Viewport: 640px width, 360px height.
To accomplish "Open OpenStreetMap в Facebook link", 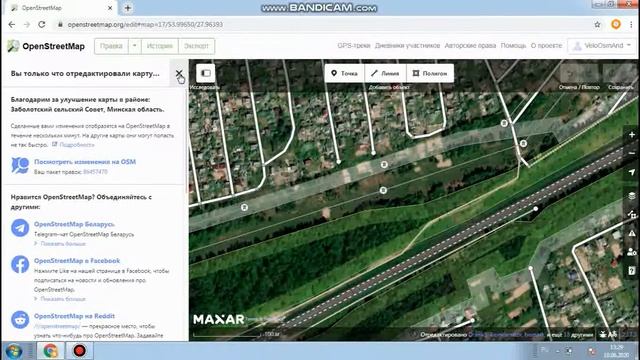I will click(77, 260).
